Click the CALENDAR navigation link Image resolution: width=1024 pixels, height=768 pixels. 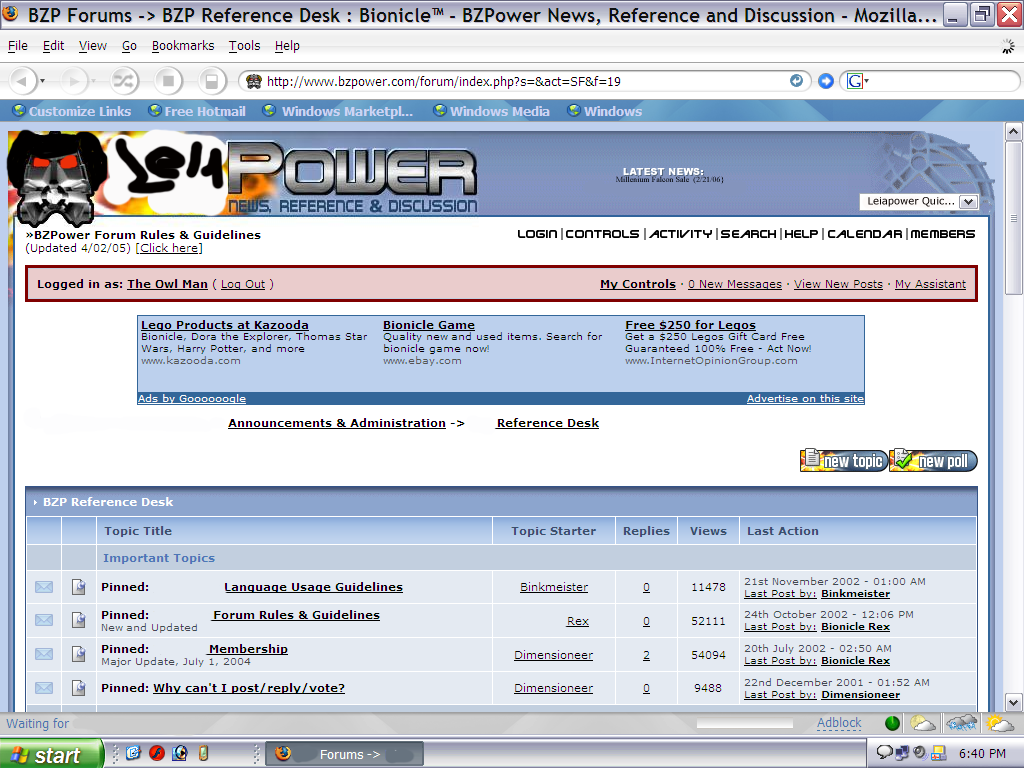click(865, 234)
